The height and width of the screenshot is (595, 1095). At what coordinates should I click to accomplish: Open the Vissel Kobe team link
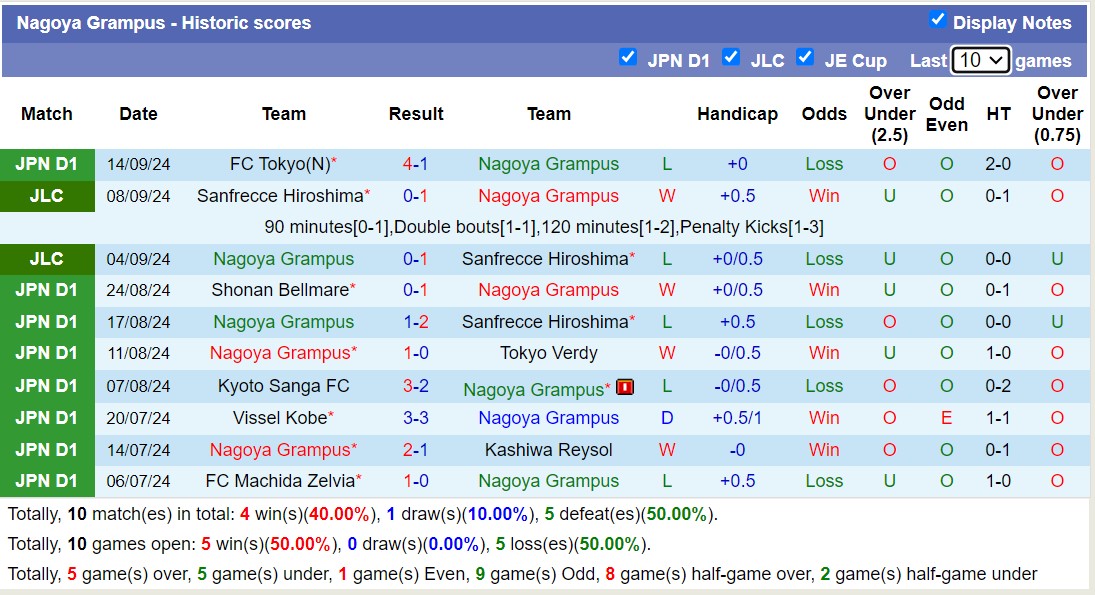[280, 418]
